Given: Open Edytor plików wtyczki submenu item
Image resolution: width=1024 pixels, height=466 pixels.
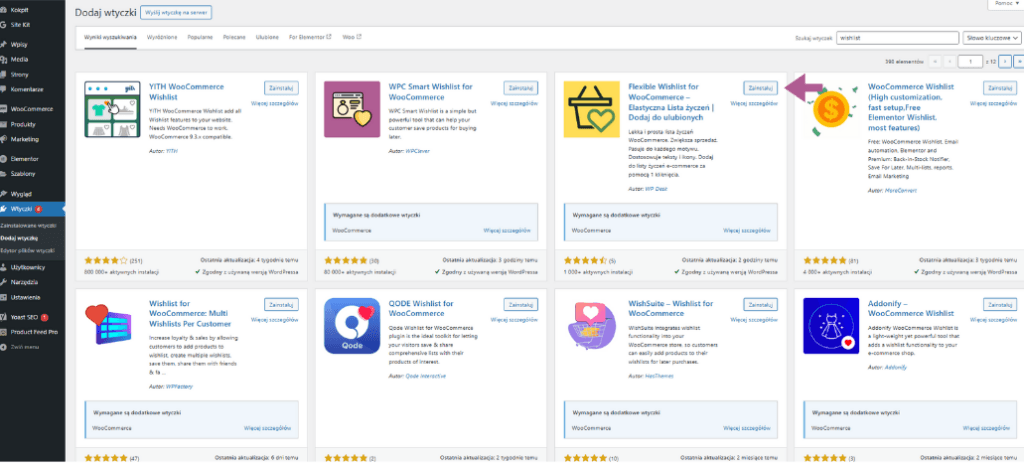Looking at the screenshot, I should (x=27, y=250).
